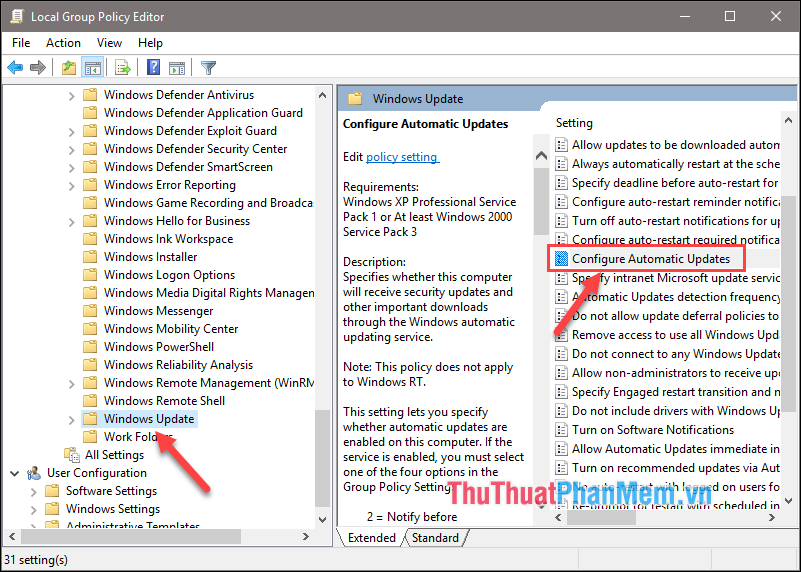801x572 pixels.
Task: Click settings list horizontal scrollbar right arrow
Action: click(x=771, y=517)
